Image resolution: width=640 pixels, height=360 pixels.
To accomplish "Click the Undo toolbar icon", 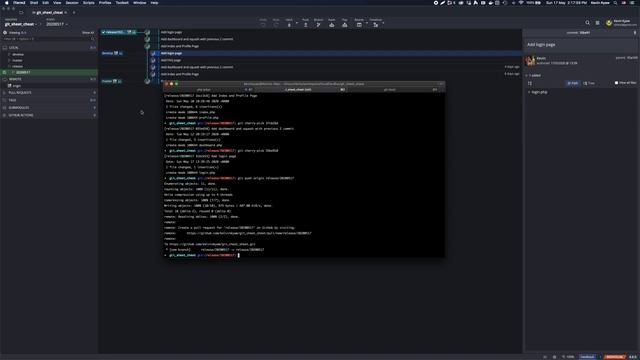I will click(x=263, y=24).
